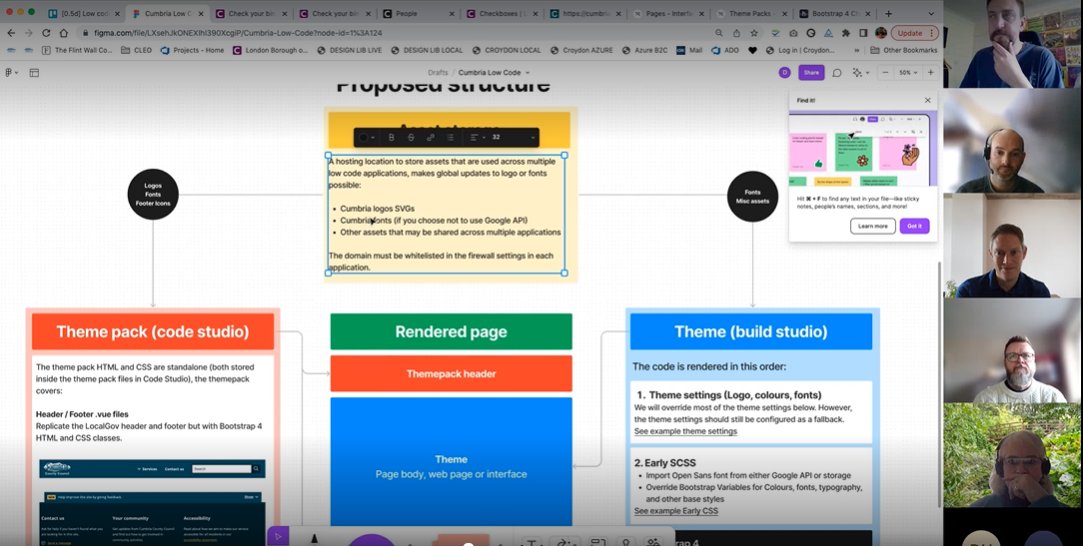This screenshot has width=1083, height=547.
Task: Click the Got it button
Action: coord(914,226)
